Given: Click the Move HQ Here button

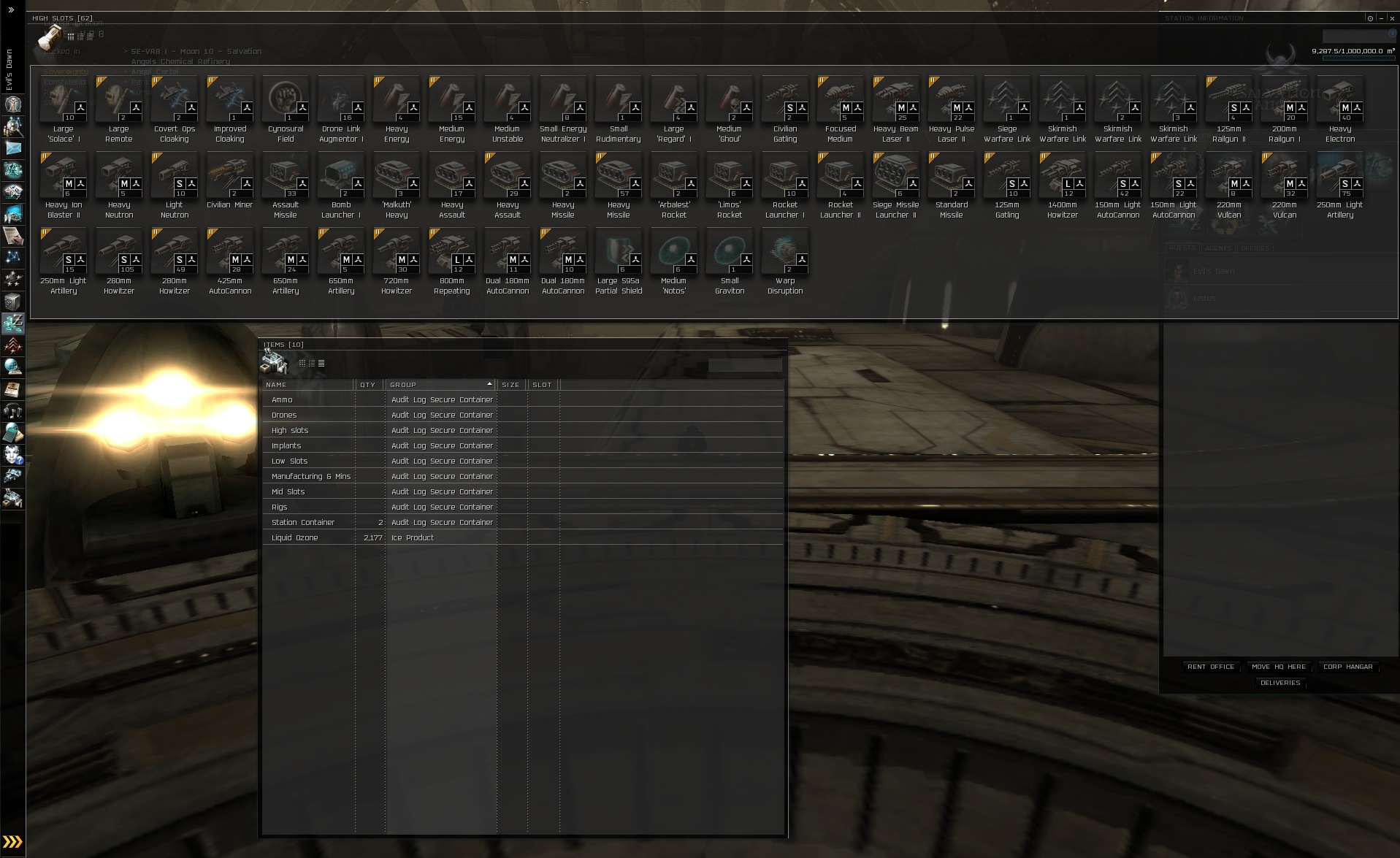Looking at the screenshot, I should coord(1279,667).
